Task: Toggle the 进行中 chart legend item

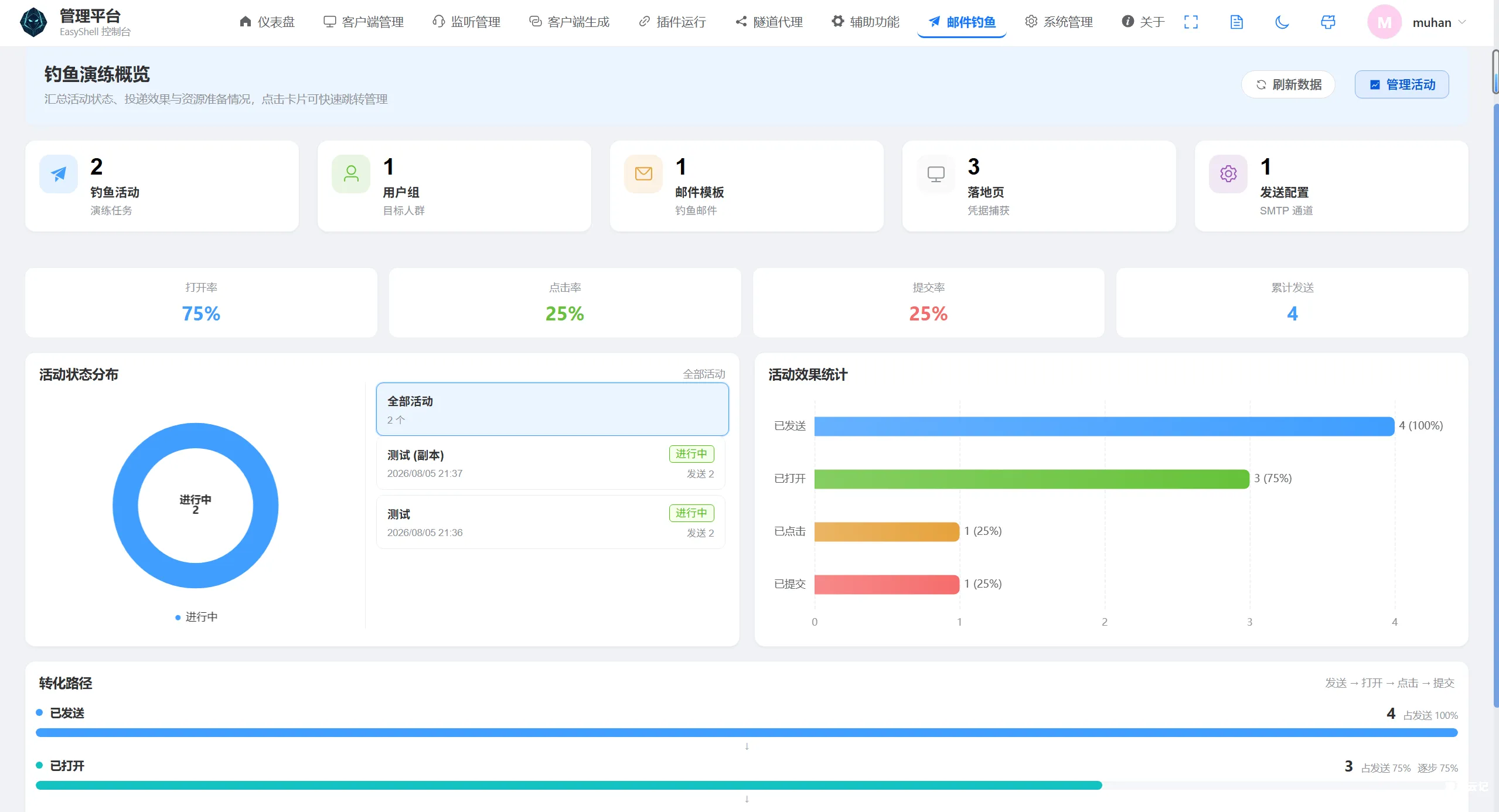Action: 196,617
